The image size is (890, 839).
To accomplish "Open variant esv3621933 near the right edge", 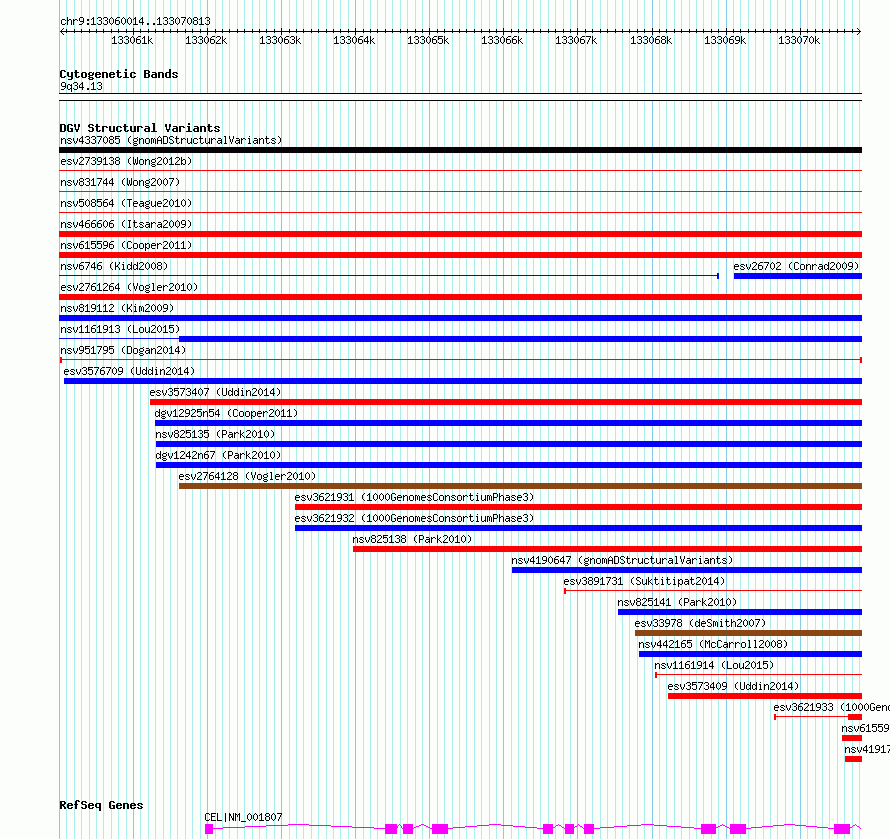I will 831,707.
